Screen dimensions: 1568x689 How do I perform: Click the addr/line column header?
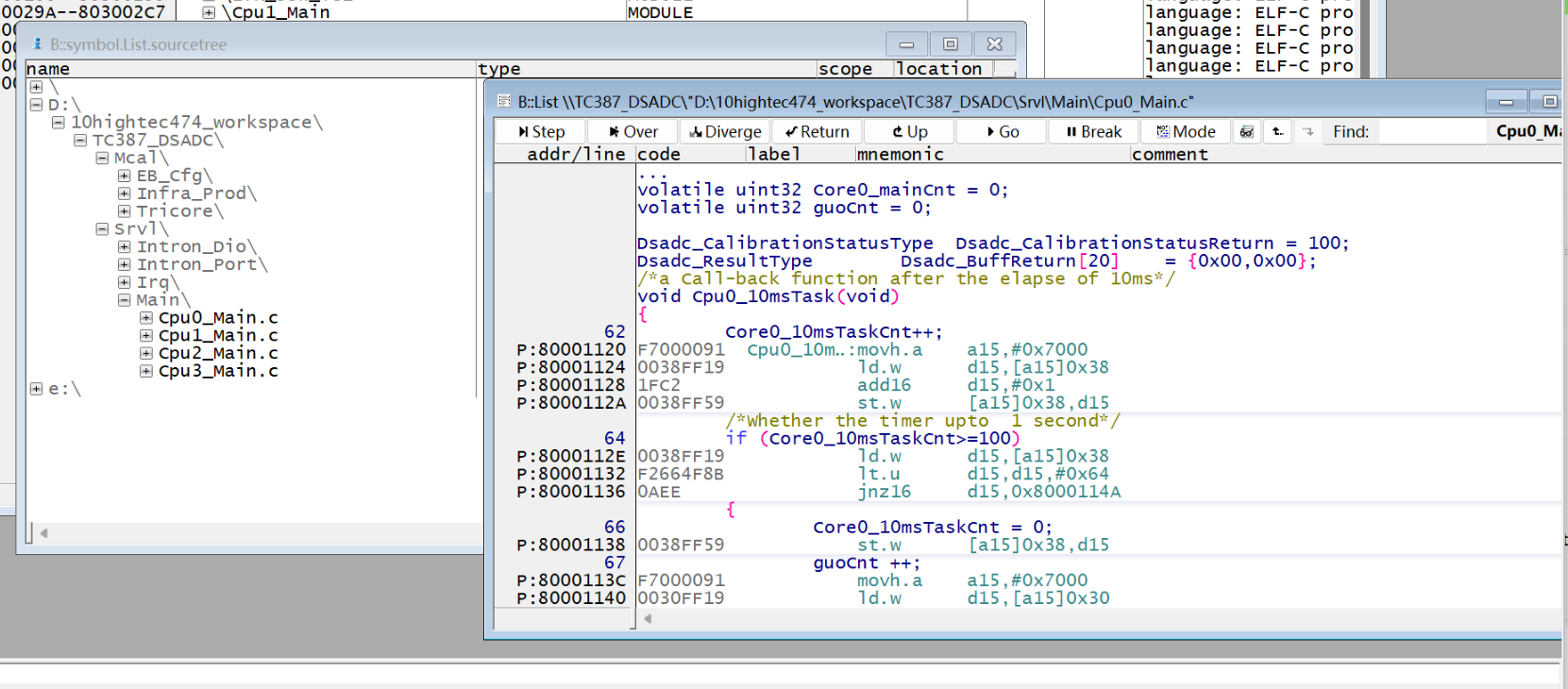[x=565, y=154]
